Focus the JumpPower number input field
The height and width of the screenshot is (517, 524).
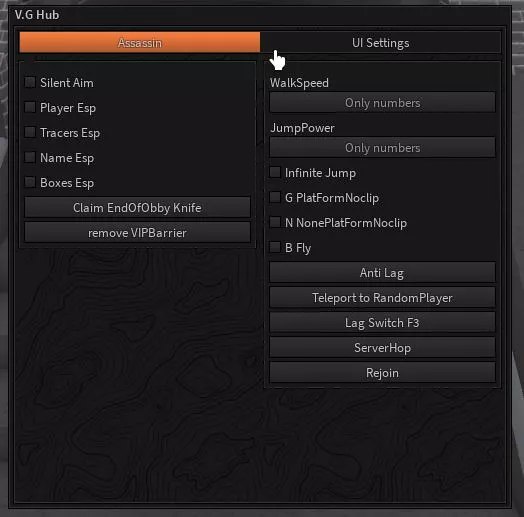pos(382,148)
